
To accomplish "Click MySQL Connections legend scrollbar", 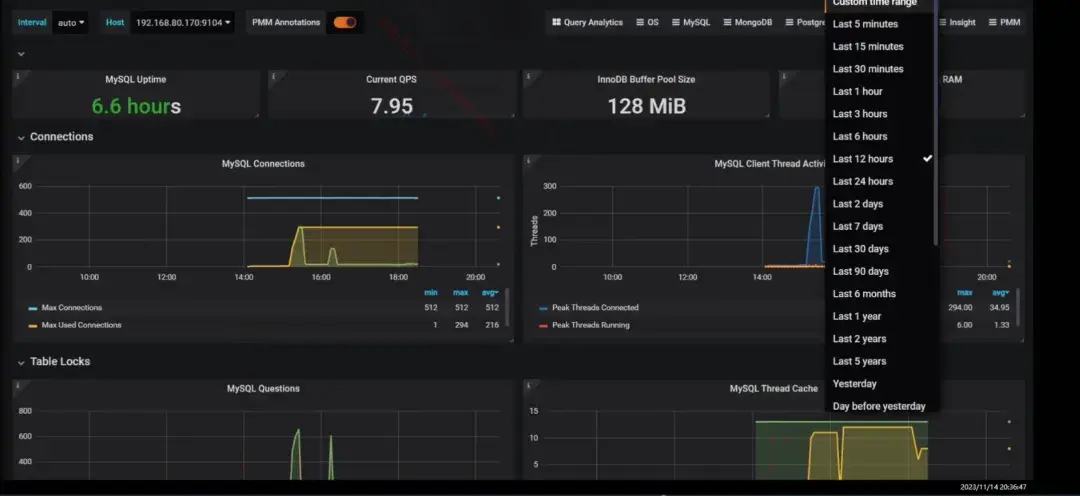I will [x=508, y=307].
